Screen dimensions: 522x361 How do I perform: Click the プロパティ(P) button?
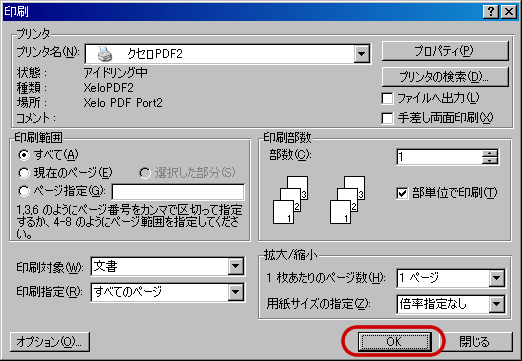coord(445,51)
